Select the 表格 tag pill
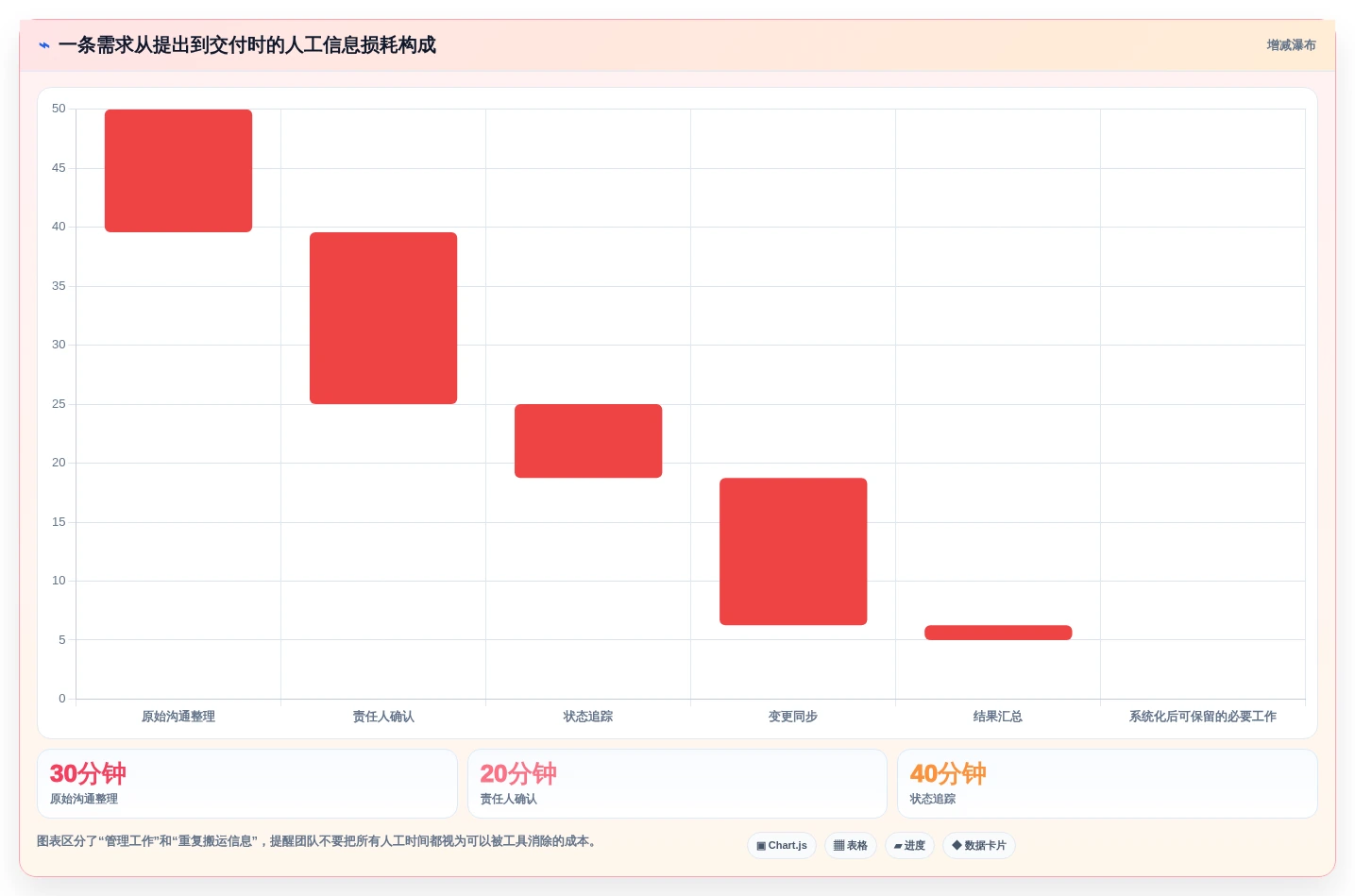The height and width of the screenshot is (896, 1355). click(851, 845)
